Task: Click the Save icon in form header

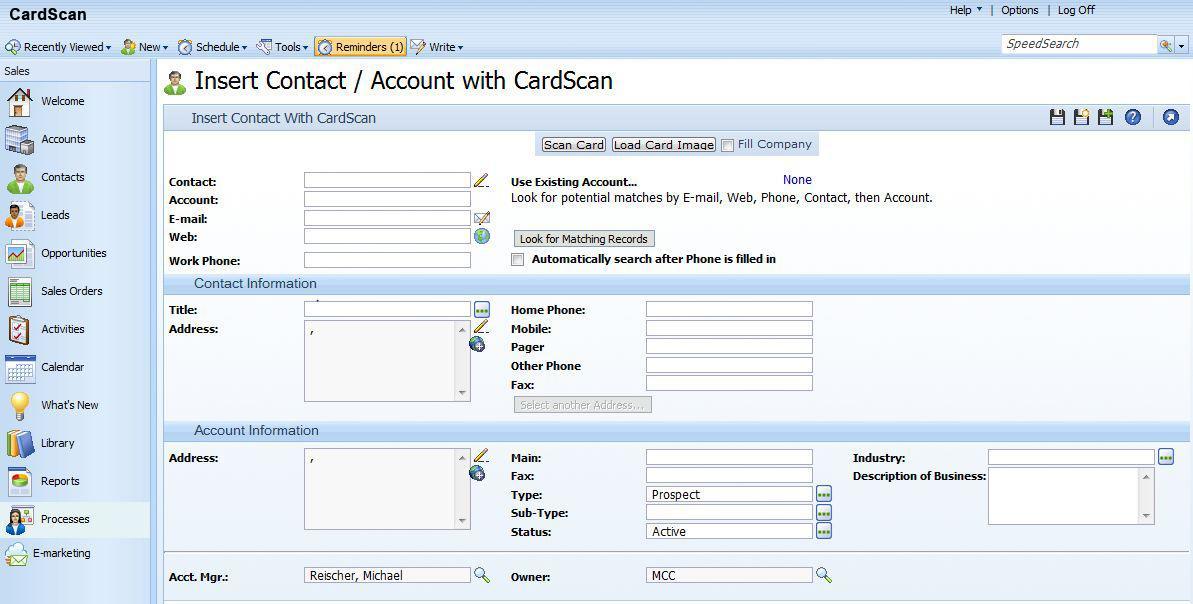Action: click(x=1057, y=117)
